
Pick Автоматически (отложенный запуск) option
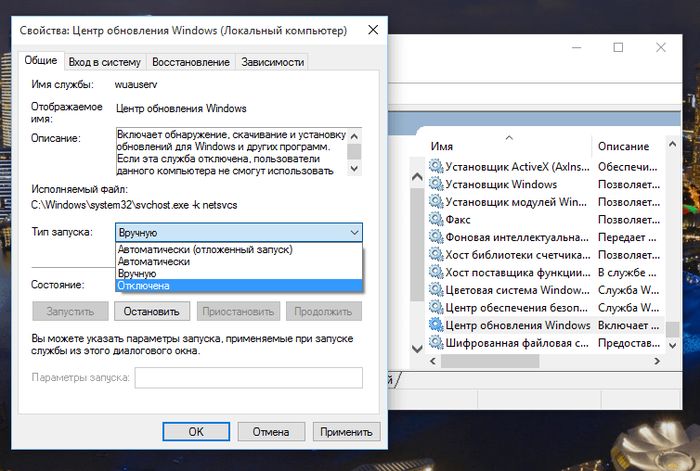205,249
